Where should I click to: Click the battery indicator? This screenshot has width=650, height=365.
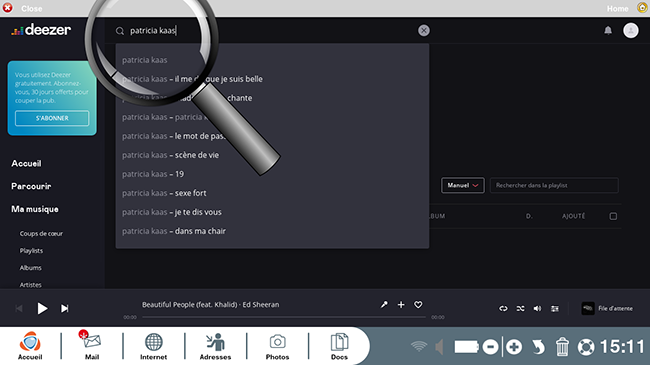pos(466,347)
